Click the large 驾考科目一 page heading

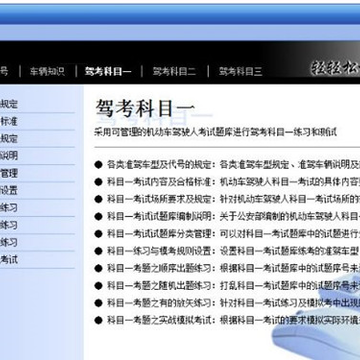tap(145, 108)
